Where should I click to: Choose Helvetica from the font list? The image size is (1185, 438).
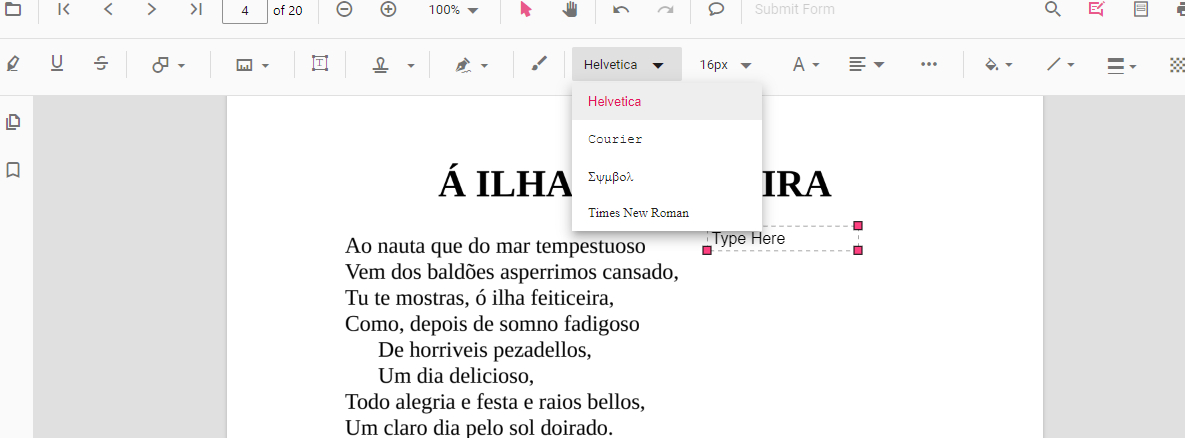pyautogui.click(x=667, y=101)
